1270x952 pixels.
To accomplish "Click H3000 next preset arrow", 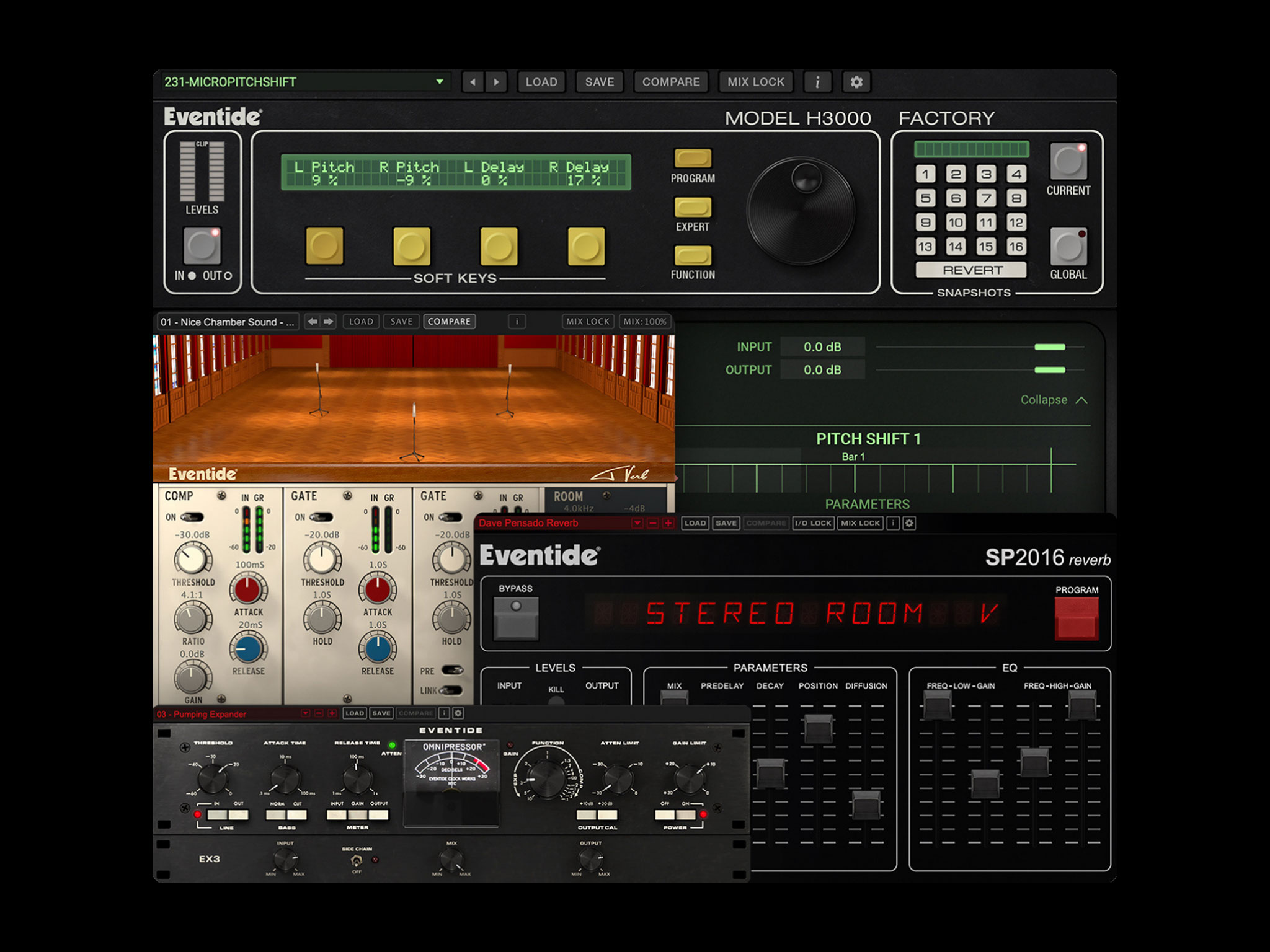I will click(496, 82).
